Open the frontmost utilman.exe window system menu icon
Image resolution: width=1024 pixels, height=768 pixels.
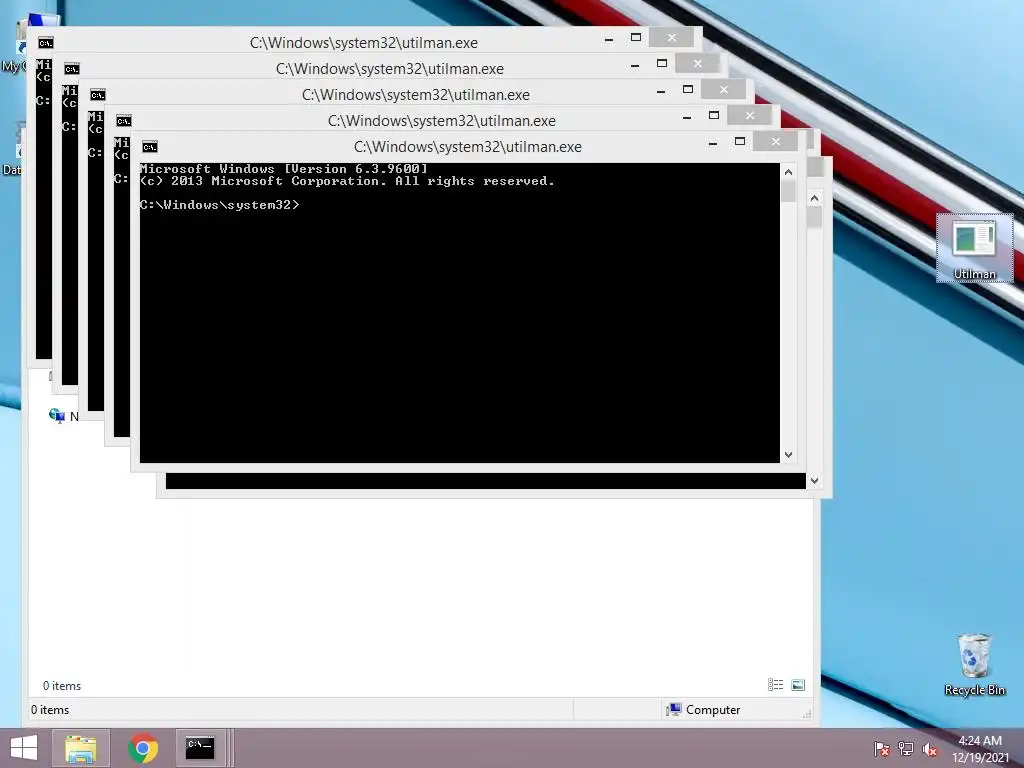150,147
